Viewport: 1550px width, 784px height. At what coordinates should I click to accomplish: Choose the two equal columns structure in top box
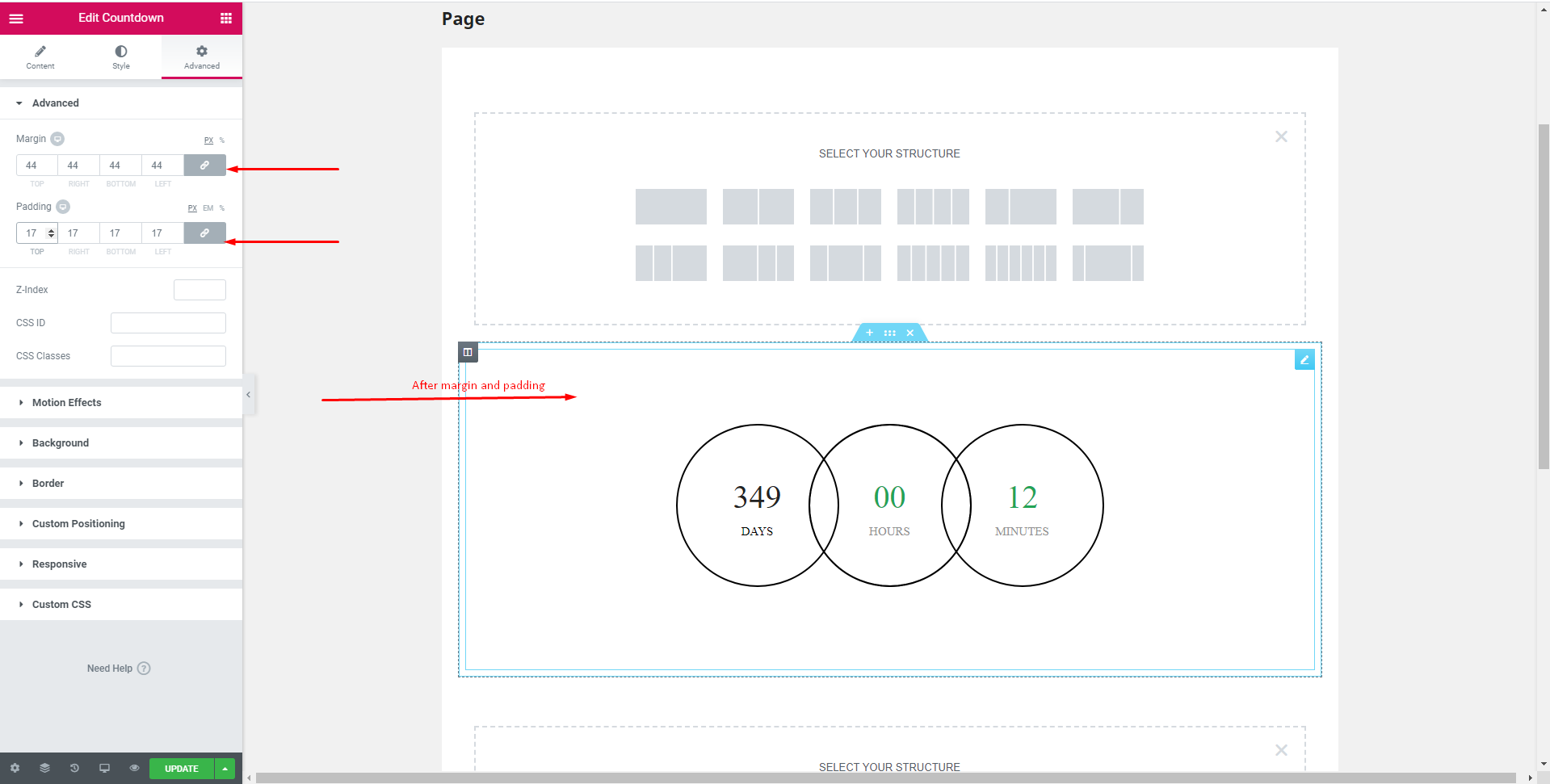758,207
